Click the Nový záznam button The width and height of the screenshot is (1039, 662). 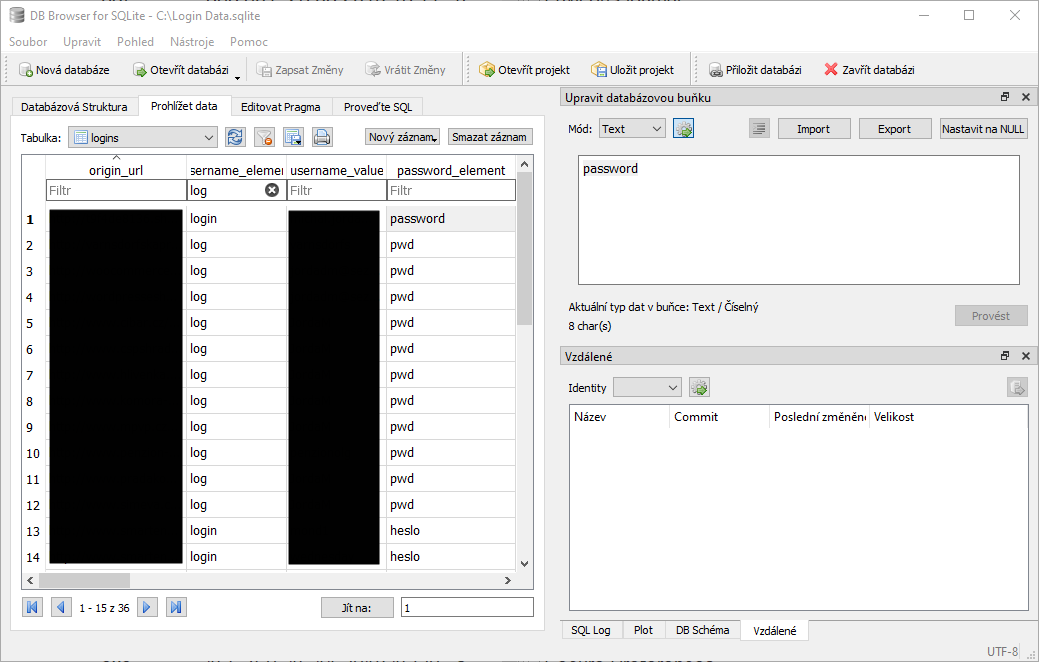[x=402, y=137]
